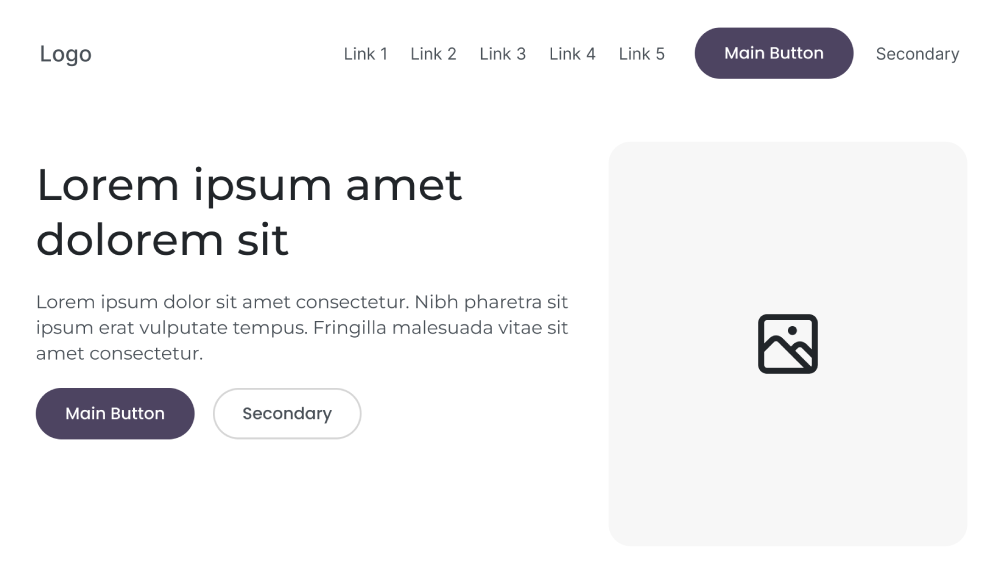
Task: Click the "dolorem sit" heading line
Action: [x=162, y=240]
